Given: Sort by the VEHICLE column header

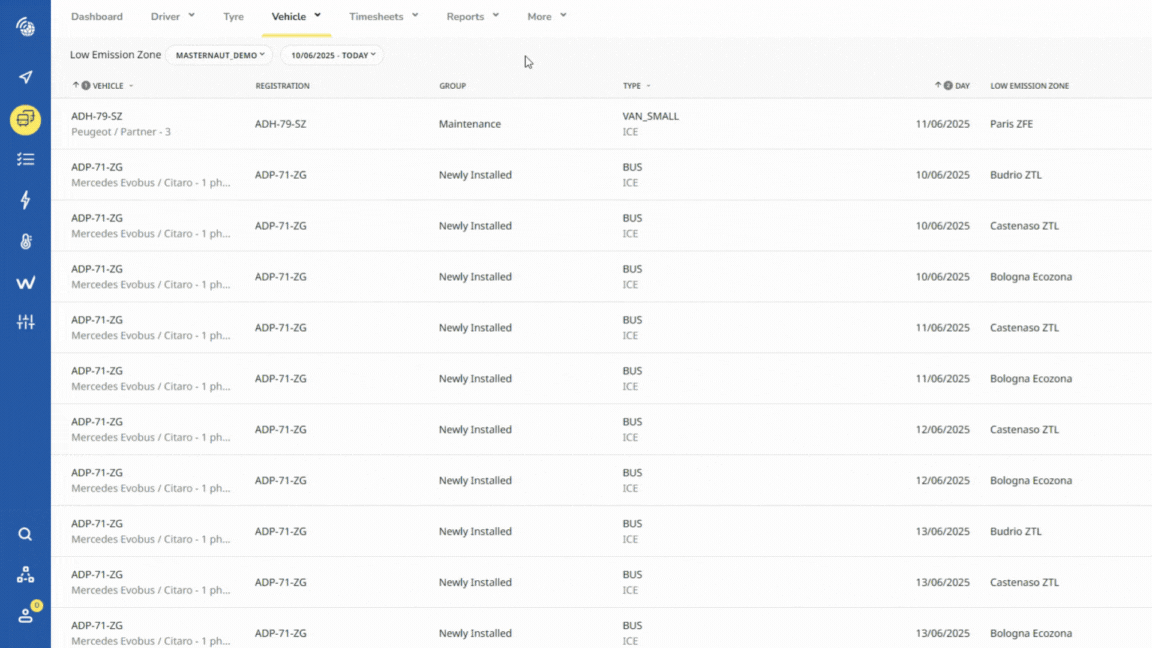Looking at the screenshot, I should click(107, 86).
